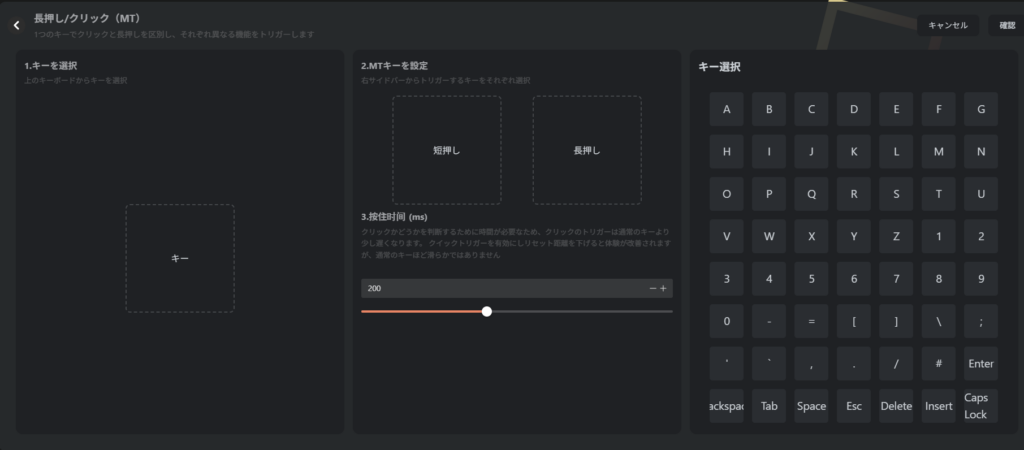Viewport: 1024px width, 450px height.
Task: Pick the Insert key
Action: (x=938, y=406)
